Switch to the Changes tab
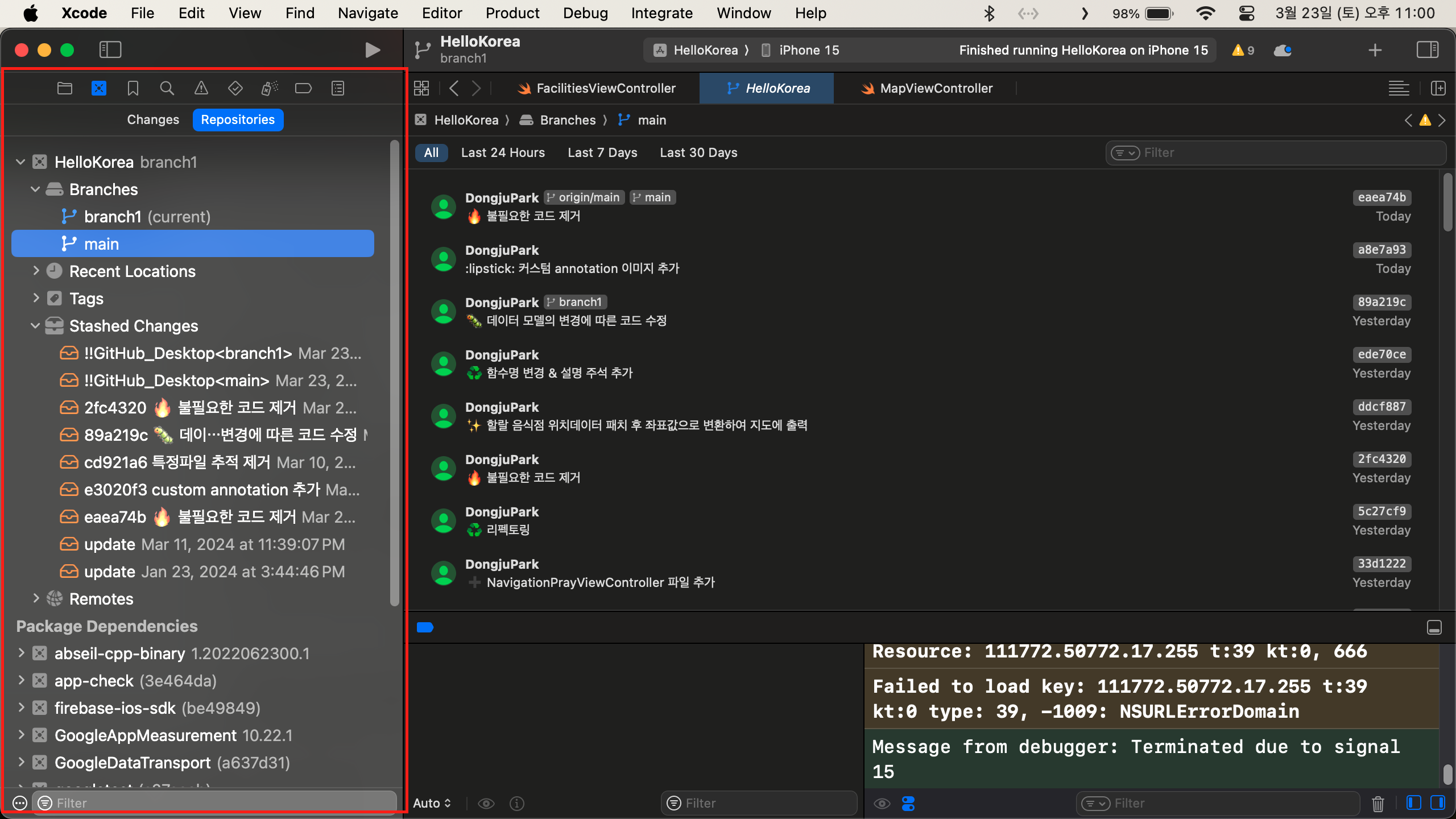 point(153,120)
